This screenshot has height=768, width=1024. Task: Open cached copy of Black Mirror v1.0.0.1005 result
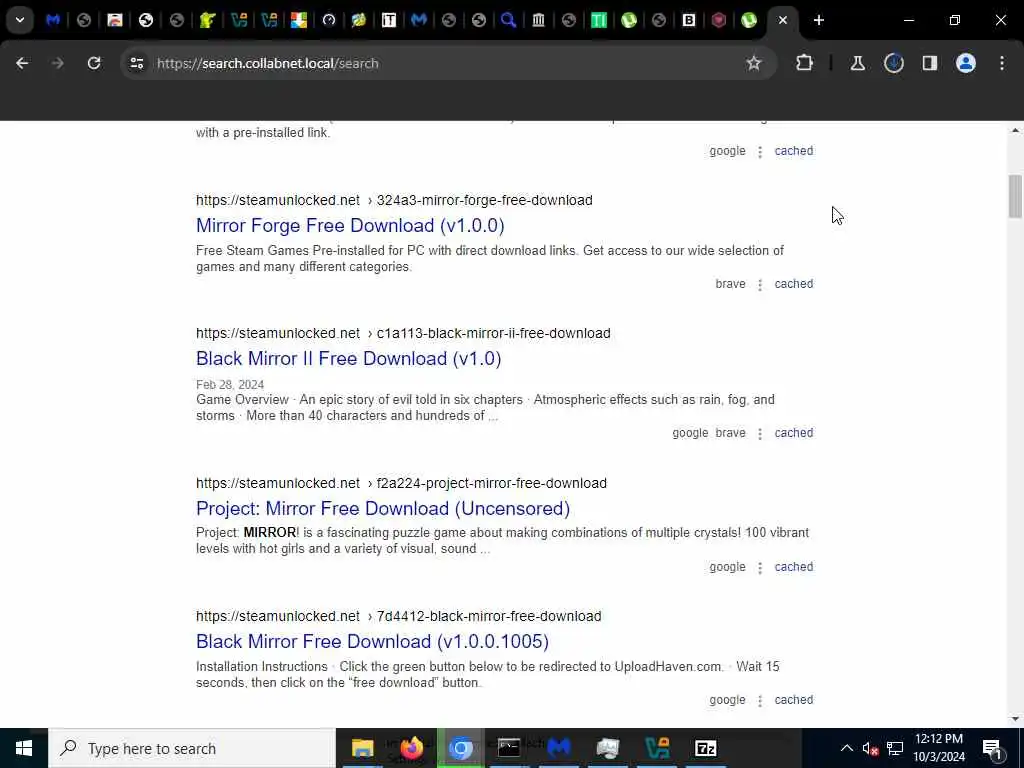click(793, 700)
